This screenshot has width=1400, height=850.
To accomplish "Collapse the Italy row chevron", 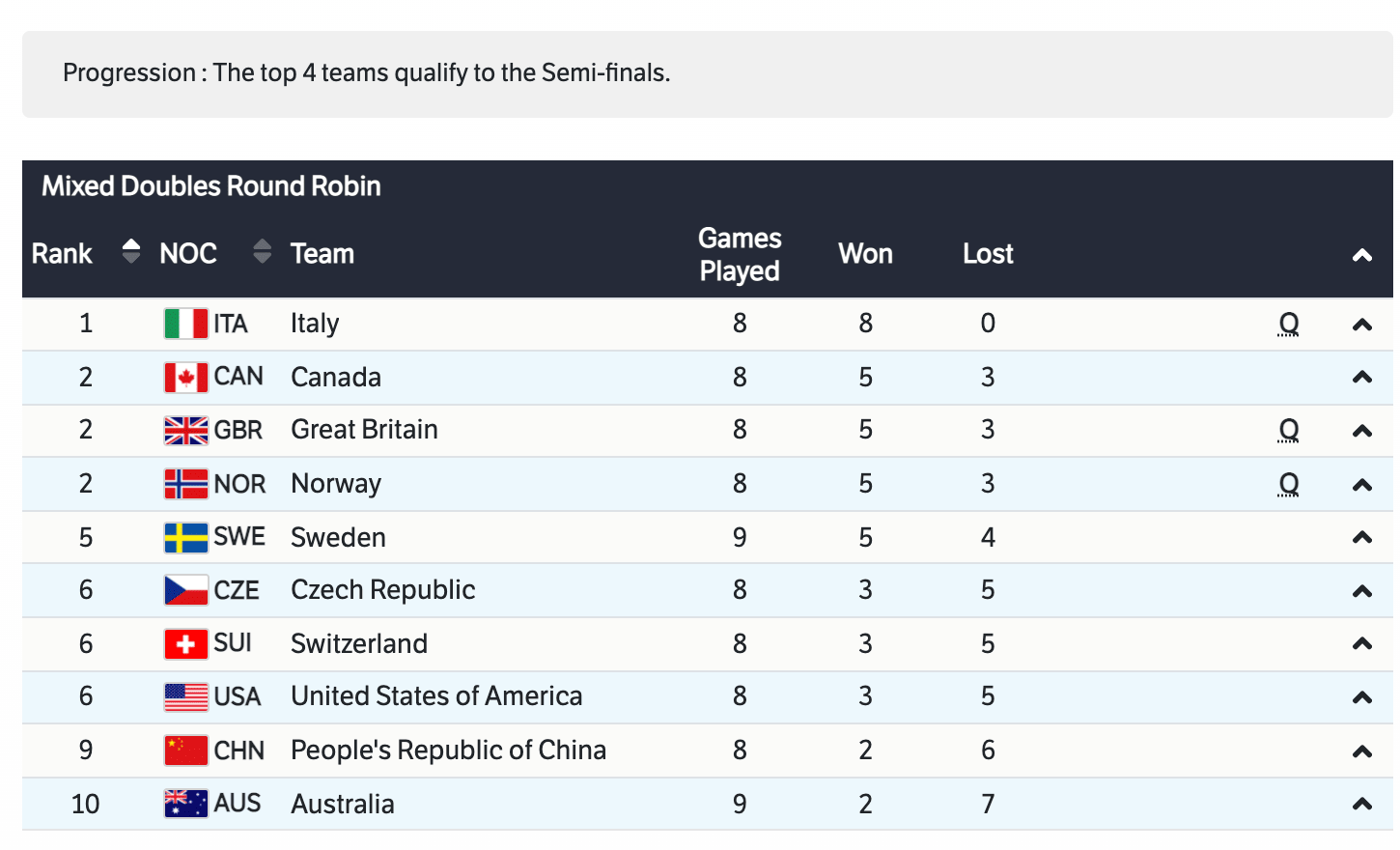I will point(1361,325).
